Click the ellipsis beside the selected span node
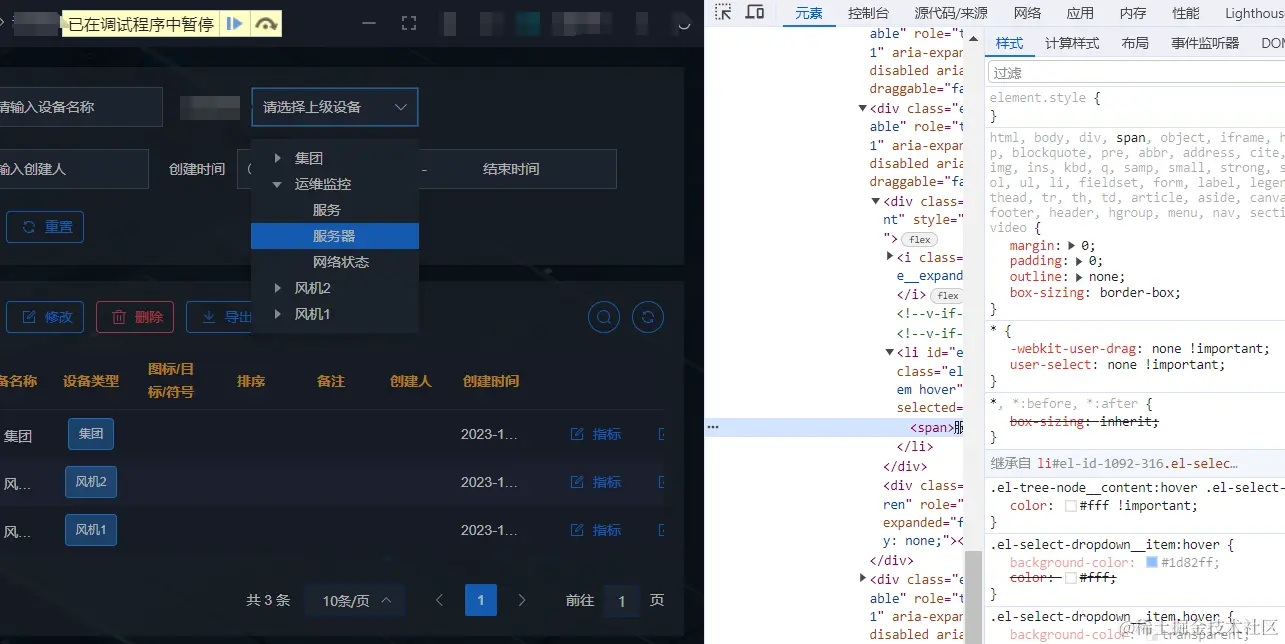This screenshot has width=1285, height=644. (713, 427)
